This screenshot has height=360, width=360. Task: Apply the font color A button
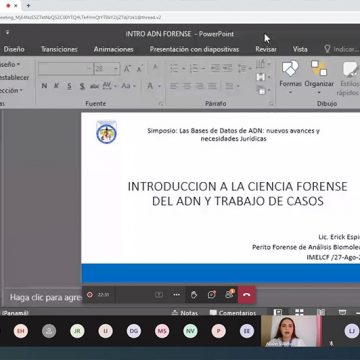(x=150, y=86)
